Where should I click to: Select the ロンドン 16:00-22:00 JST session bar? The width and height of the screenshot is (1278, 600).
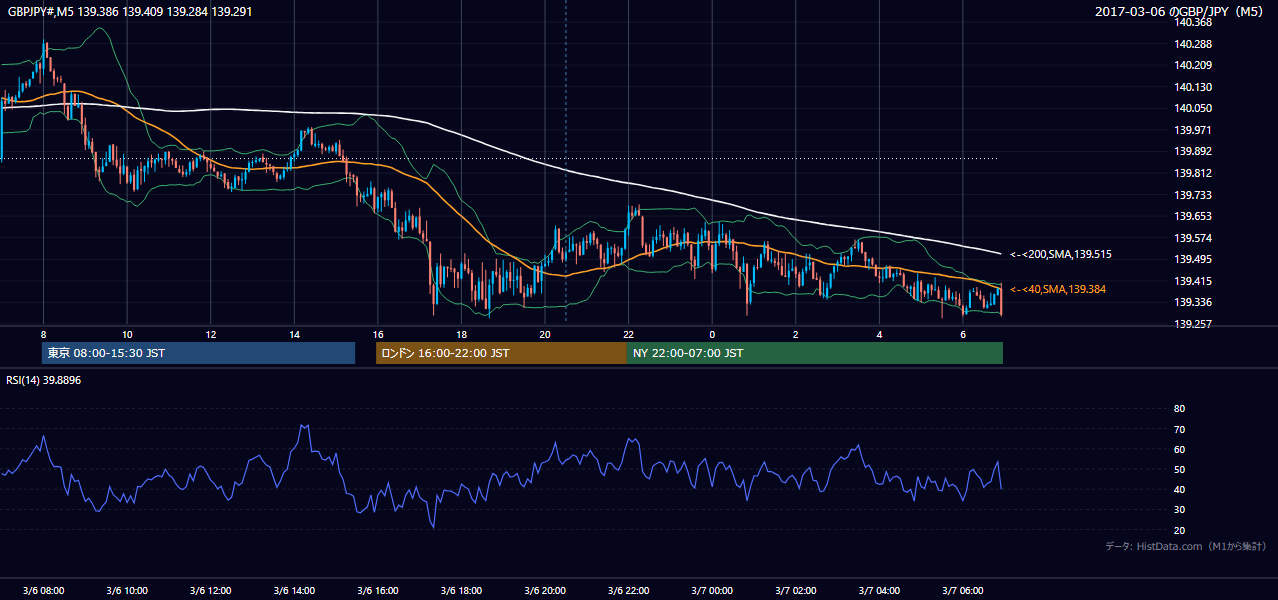[x=501, y=353]
